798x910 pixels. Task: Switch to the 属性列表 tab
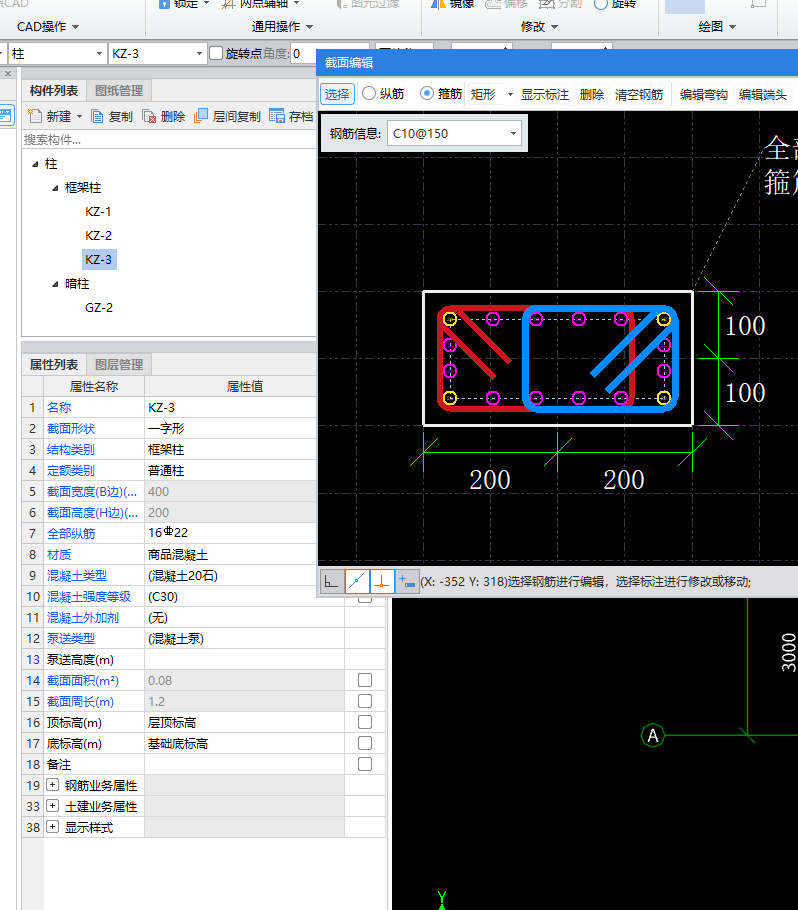pos(54,364)
